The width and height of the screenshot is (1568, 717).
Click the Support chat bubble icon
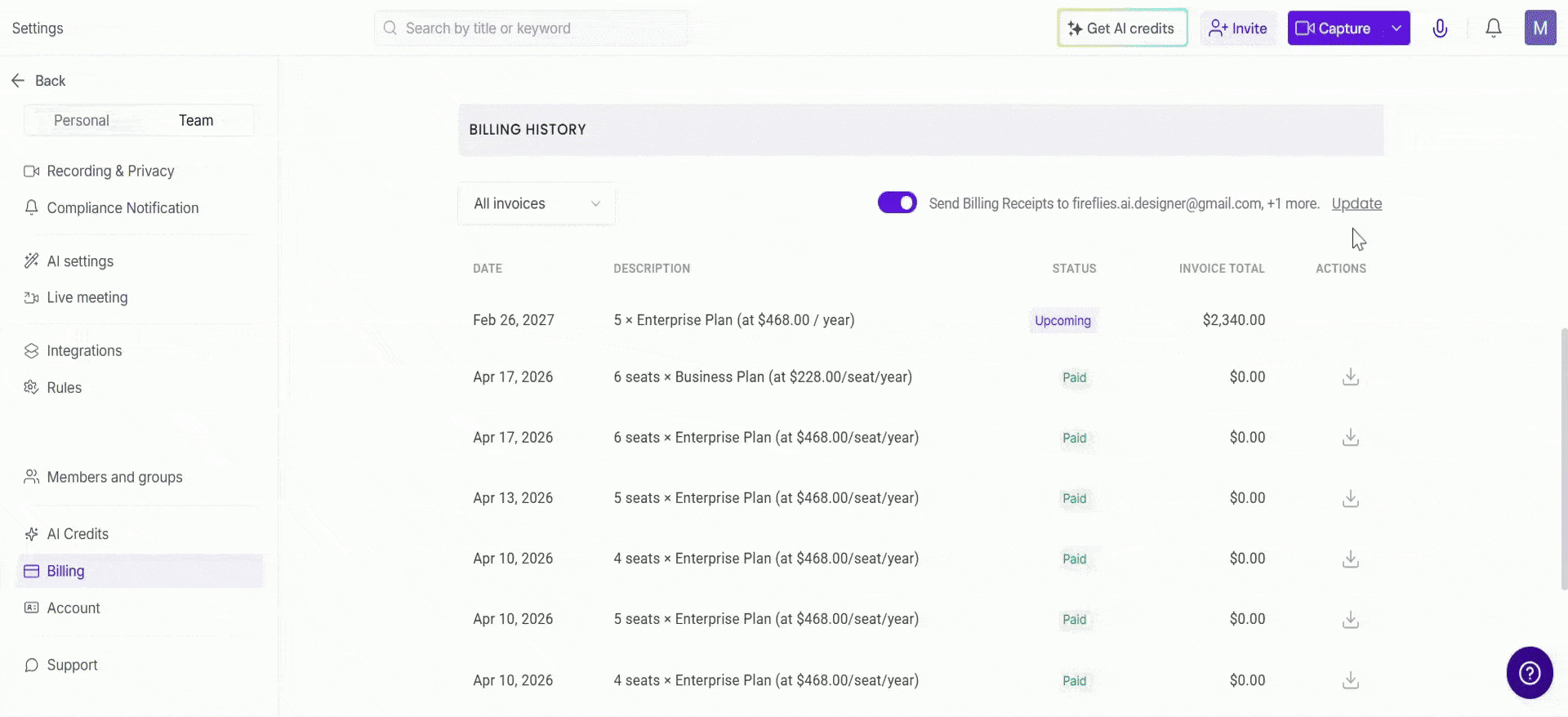(31, 665)
